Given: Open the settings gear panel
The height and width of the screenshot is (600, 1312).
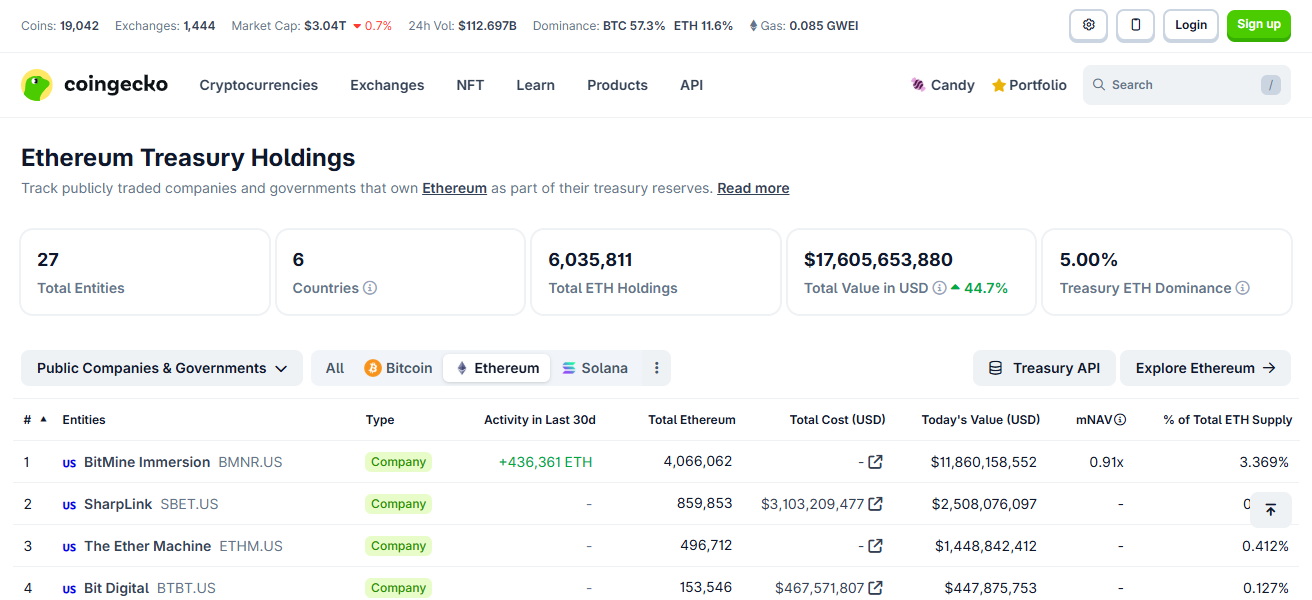Looking at the screenshot, I should 1088,25.
